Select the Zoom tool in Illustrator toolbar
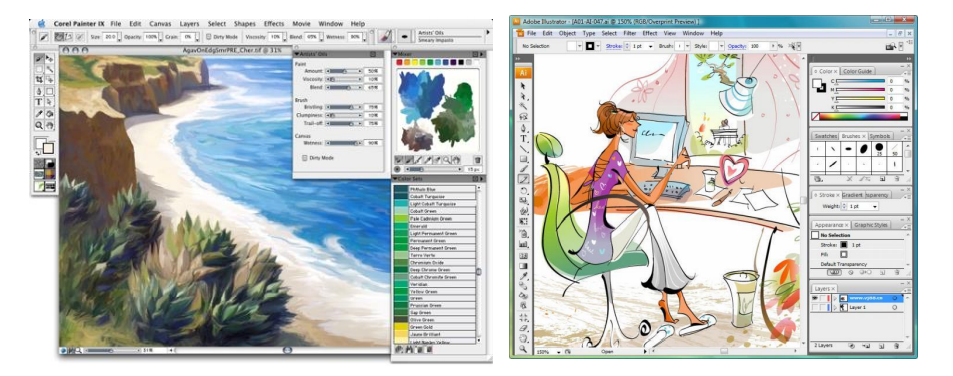The height and width of the screenshot is (376, 953). click(523, 349)
